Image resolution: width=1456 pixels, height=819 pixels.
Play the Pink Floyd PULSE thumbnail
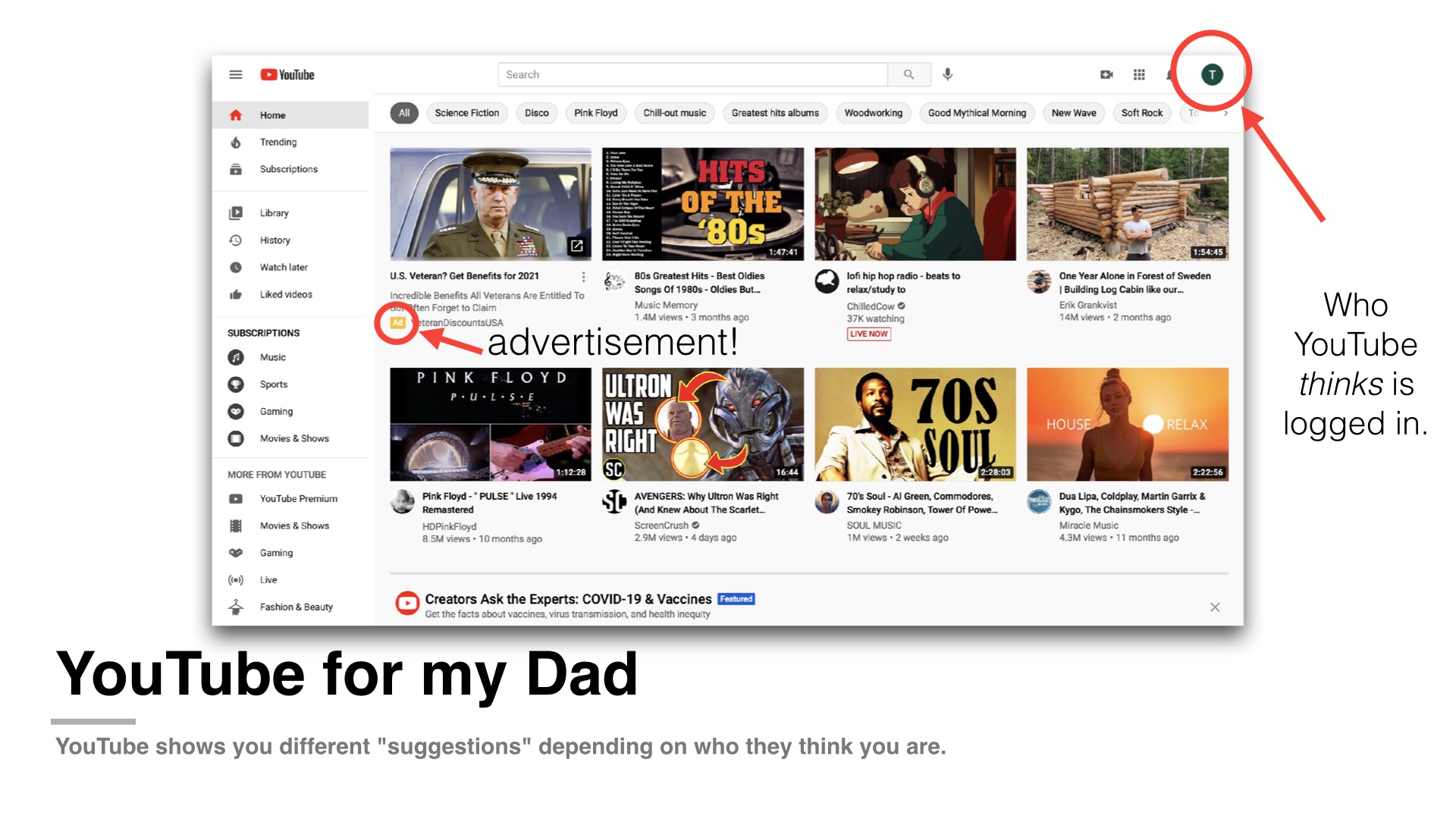491,425
